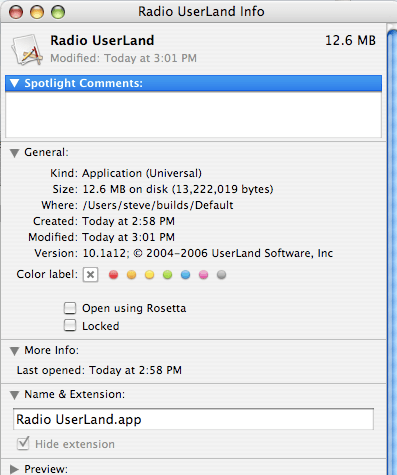Zoom the Info window with green button
This screenshot has width=397, height=475.
pyautogui.click(x=58, y=12)
